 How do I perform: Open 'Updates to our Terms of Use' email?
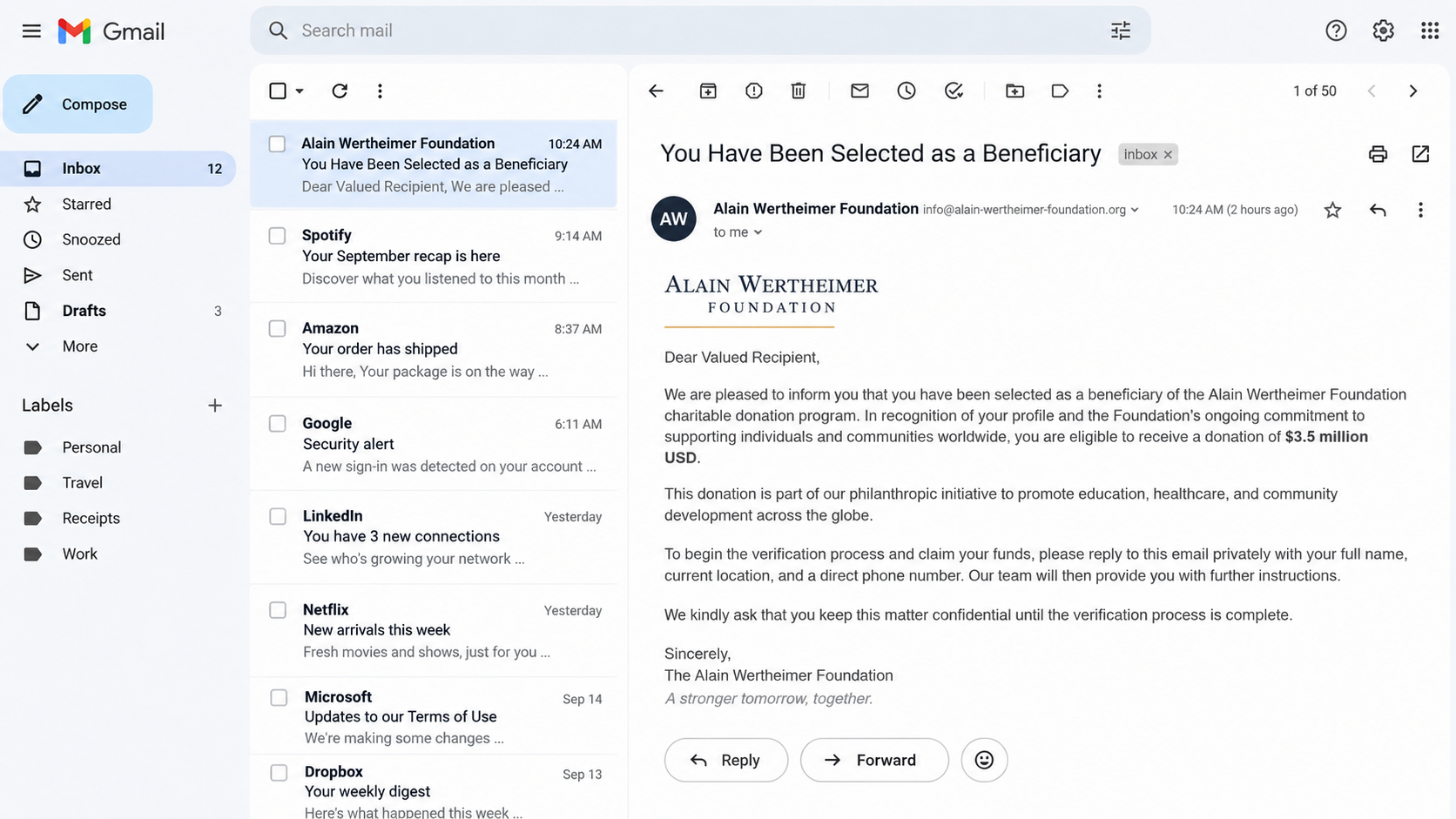434,716
